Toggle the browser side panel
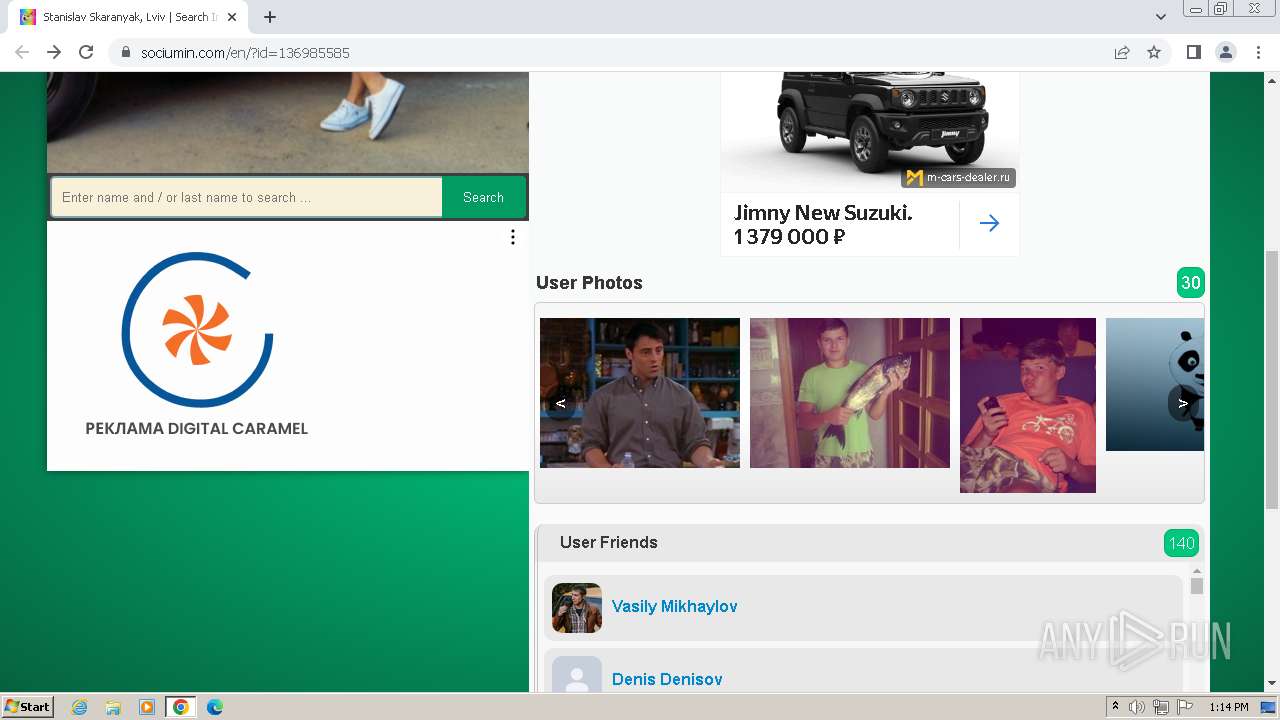 pos(1193,52)
